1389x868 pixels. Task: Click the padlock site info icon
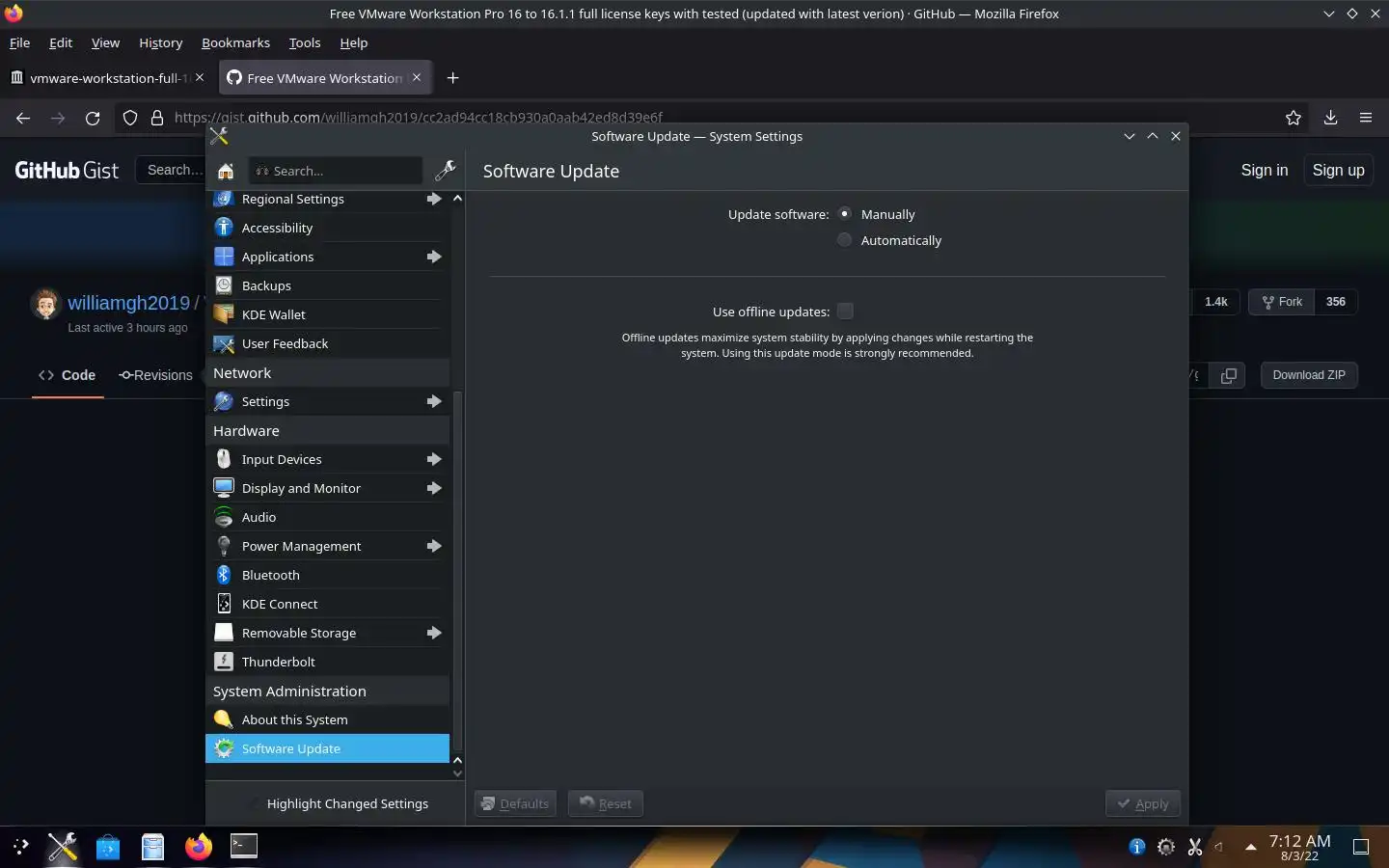coord(157,118)
